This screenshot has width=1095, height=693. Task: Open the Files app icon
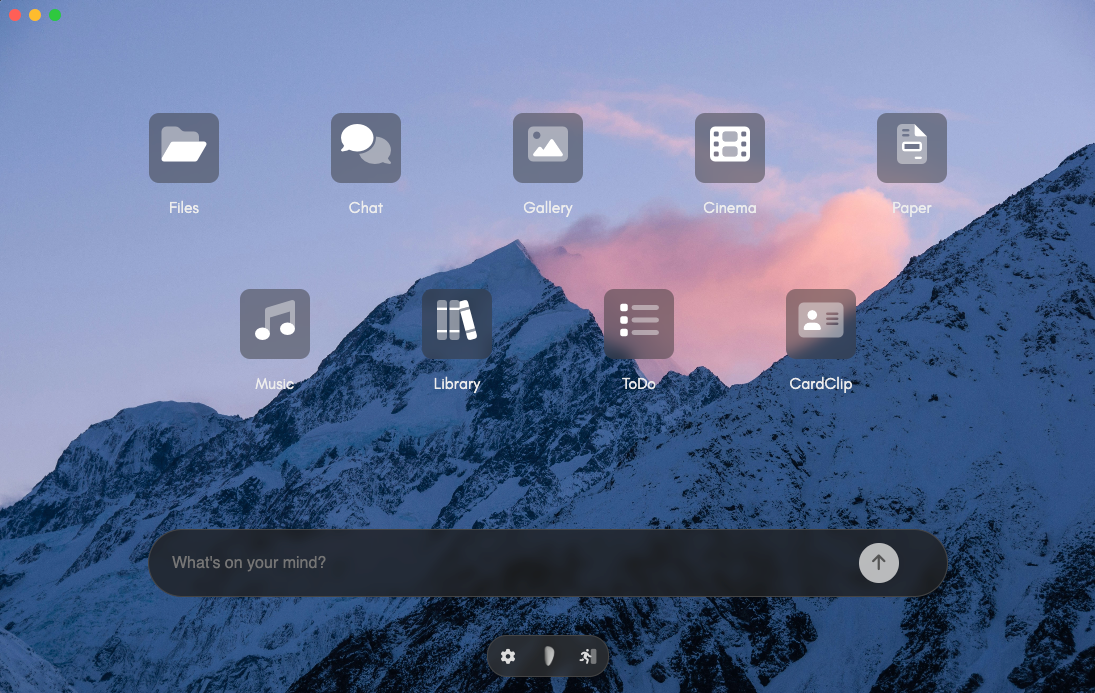click(x=184, y=148)
